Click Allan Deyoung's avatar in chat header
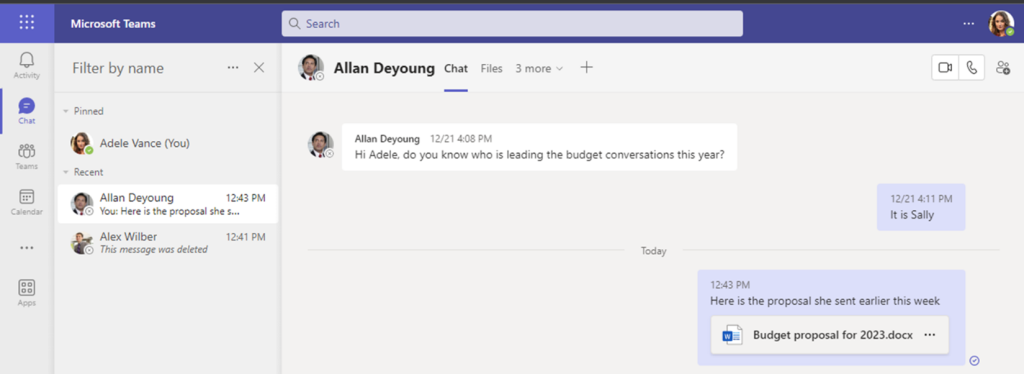The image size is (1024, 374). pyautogui.click(x=311, y=67)
